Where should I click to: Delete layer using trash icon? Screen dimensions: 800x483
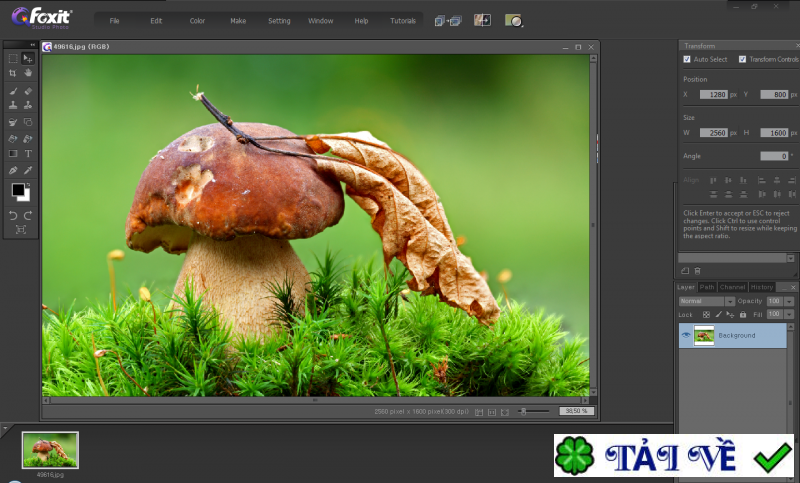tap(698, 271)
